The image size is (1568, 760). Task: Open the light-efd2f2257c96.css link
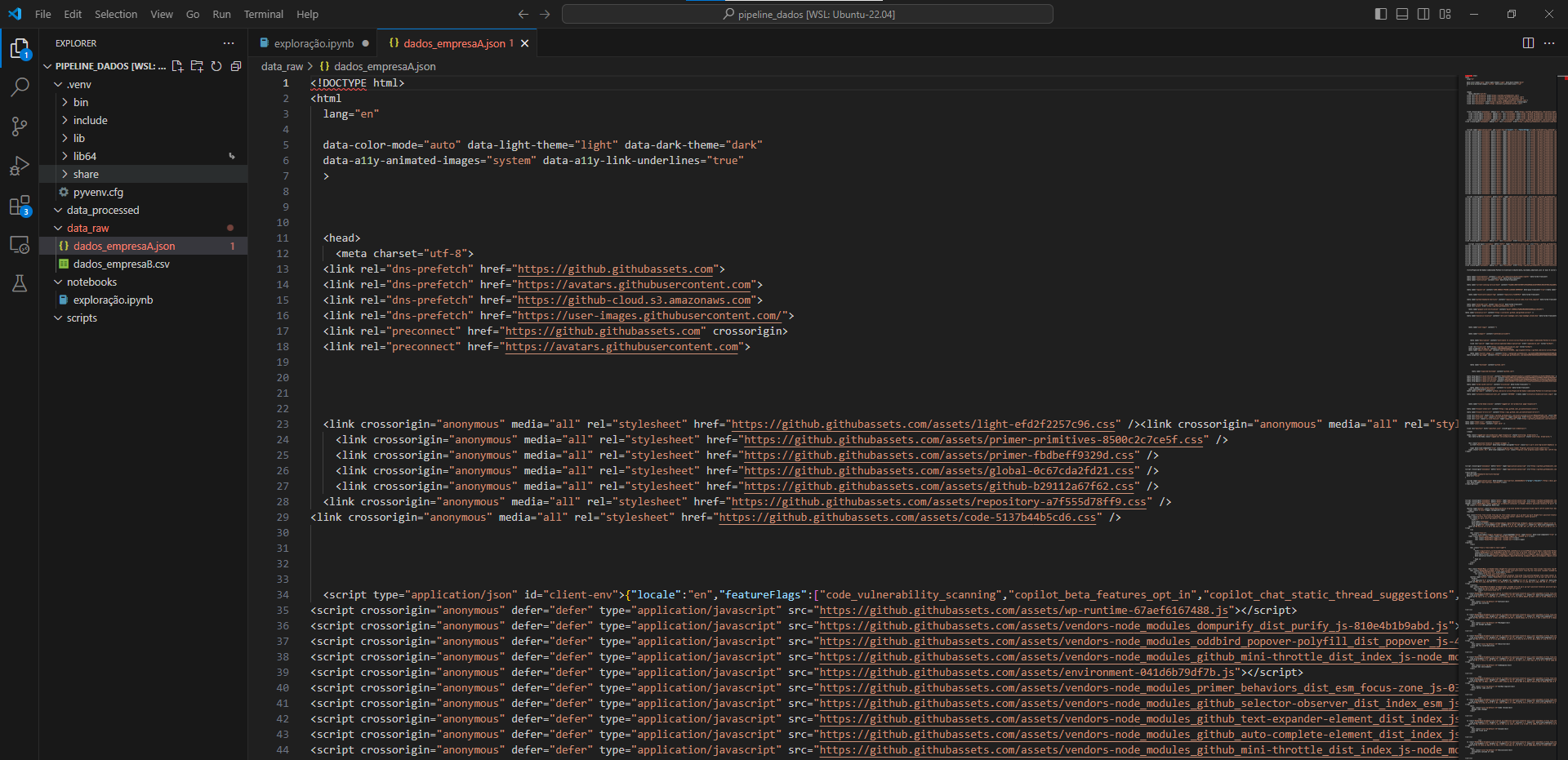tap(924, 424)
